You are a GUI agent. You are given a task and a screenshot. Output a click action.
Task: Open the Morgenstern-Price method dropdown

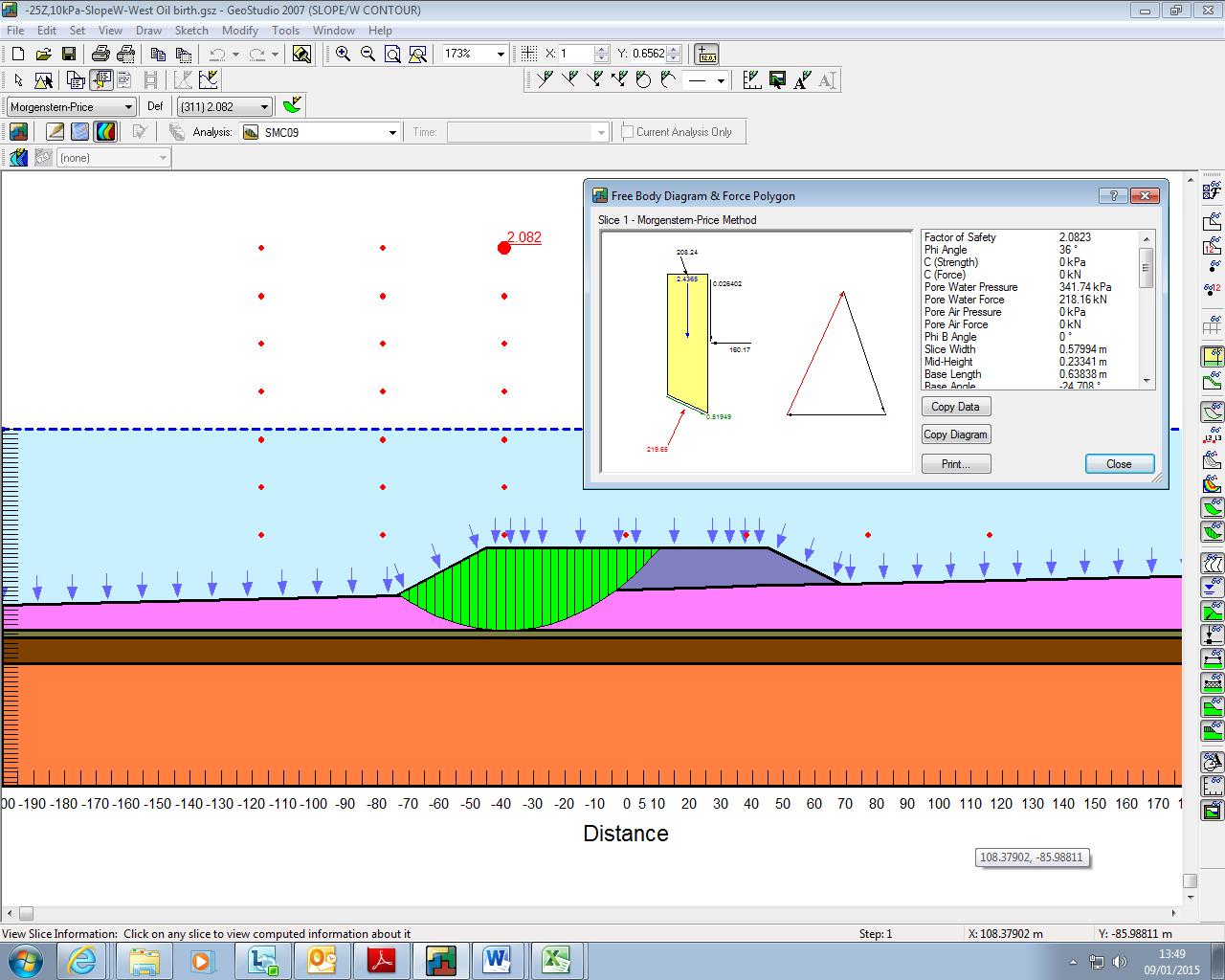(128, 107)
